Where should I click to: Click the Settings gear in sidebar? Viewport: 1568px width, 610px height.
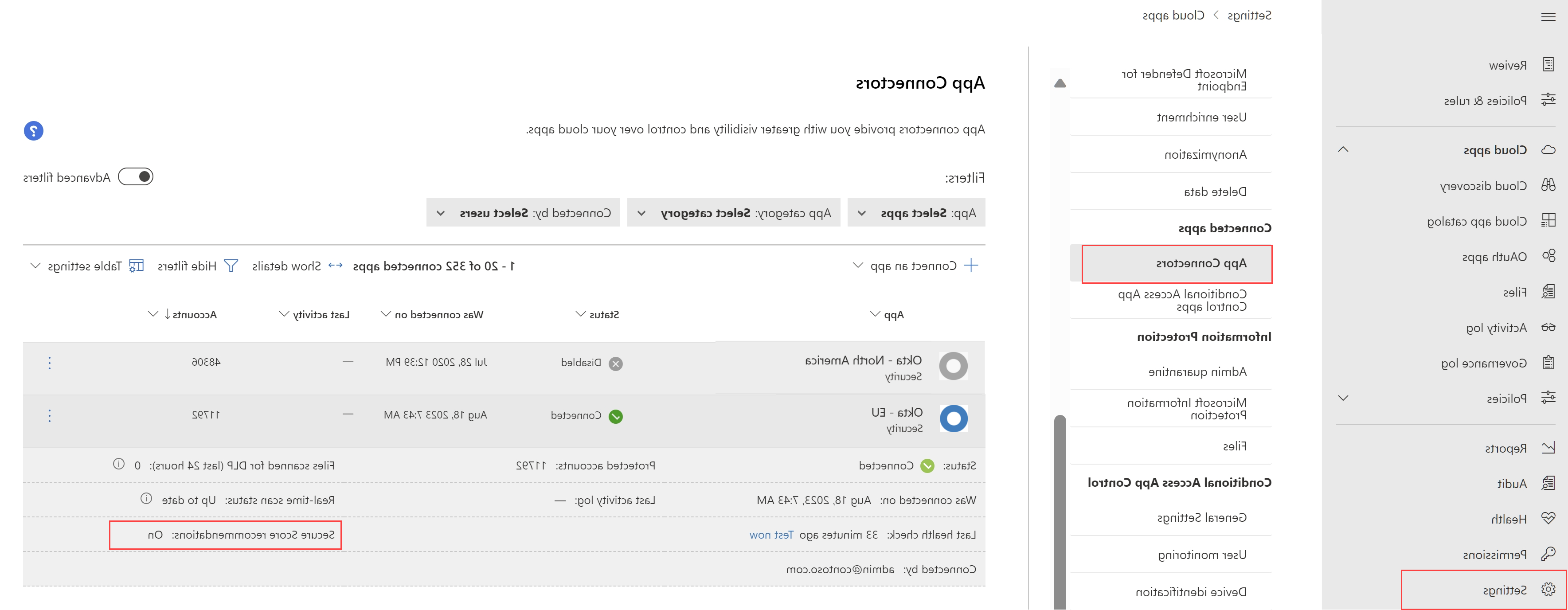pyautogui.click(x=1548, y=589)
